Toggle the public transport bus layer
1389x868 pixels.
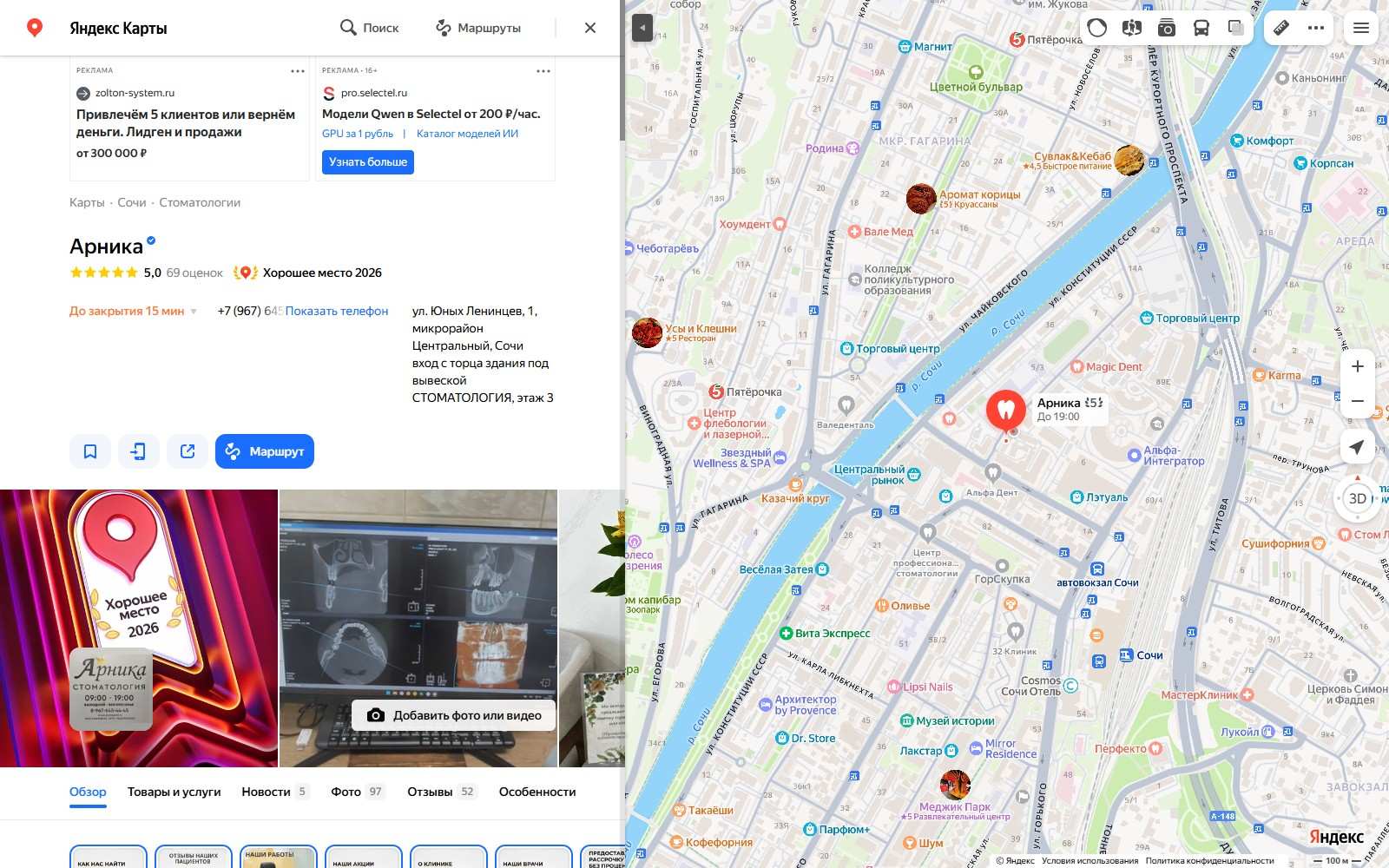point(1201,28)
